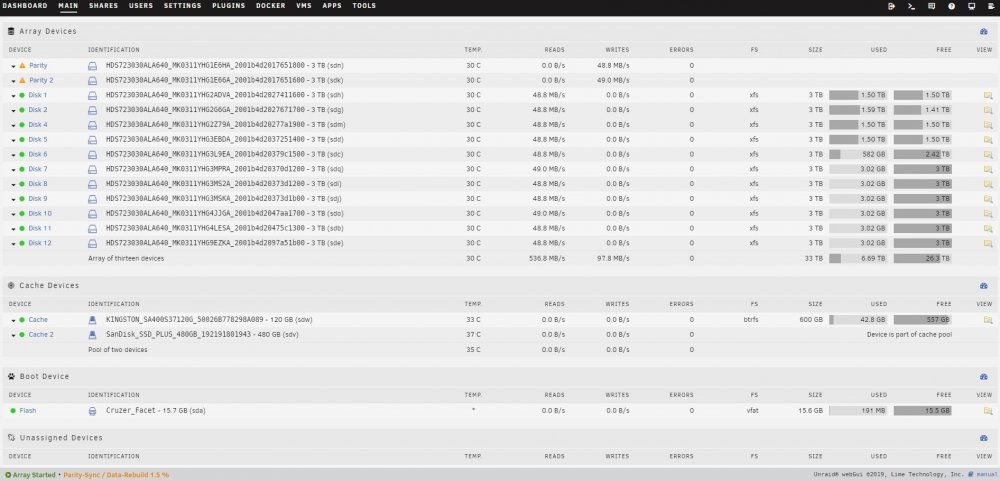Click the drive icon beside Parity identification
The width and height of the screenshot is (1000, 481).
pos(92,66)
